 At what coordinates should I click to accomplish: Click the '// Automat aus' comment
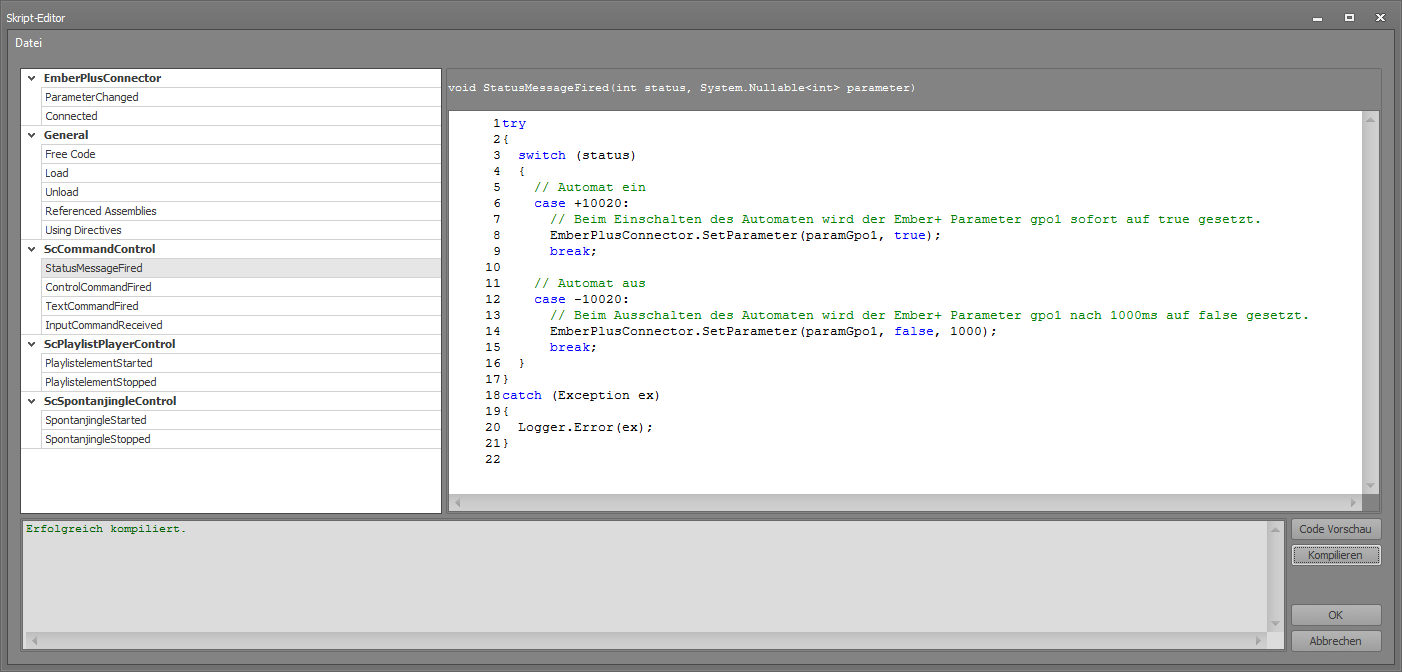click(x=589, y=283)
